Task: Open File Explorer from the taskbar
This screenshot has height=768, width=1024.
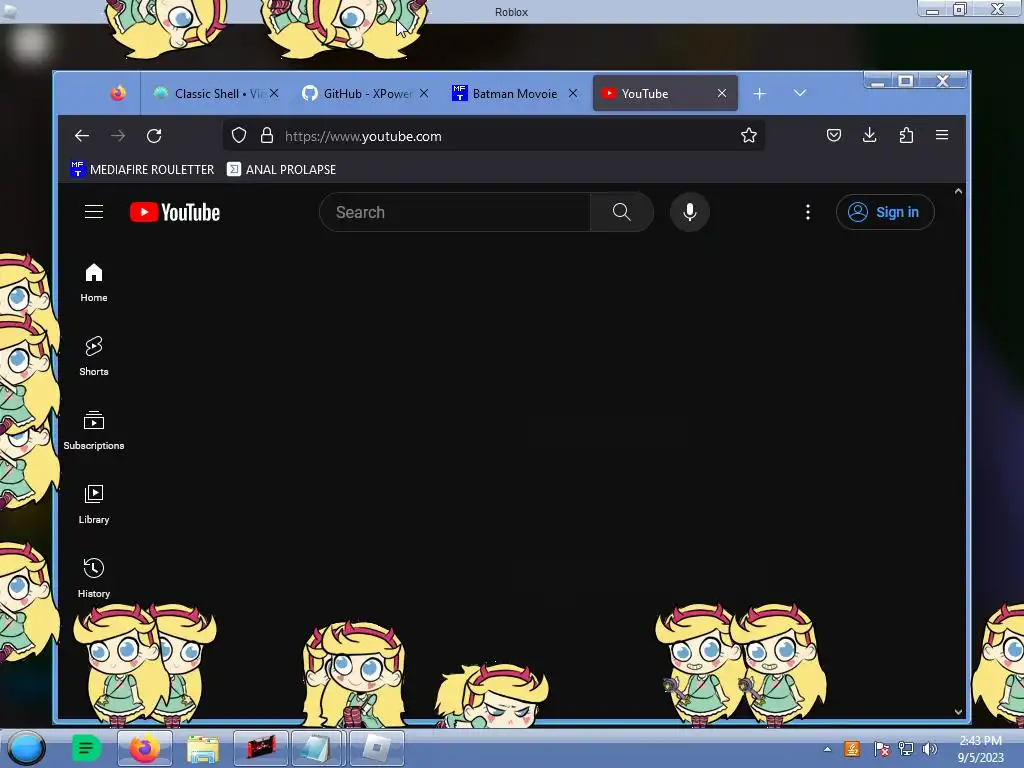Action: (x=202, y=748)
